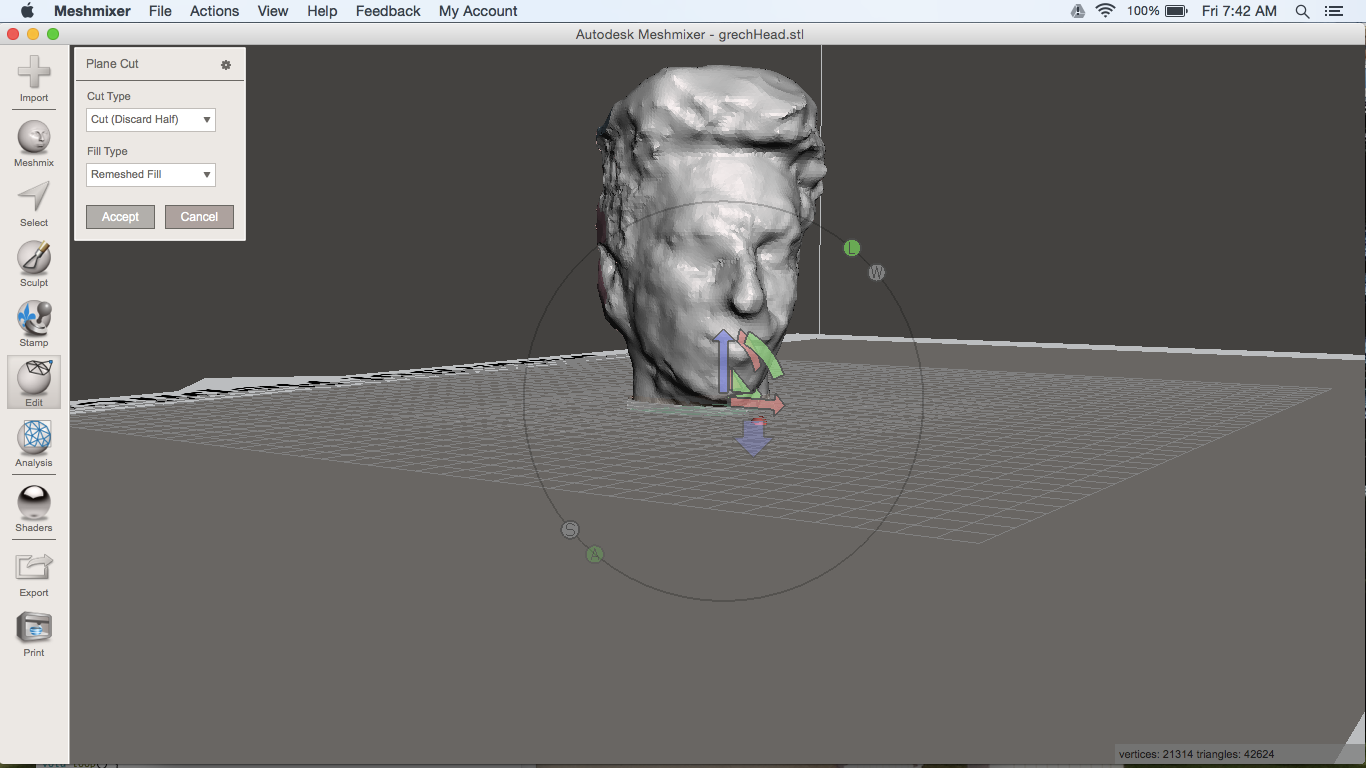Click the green rotation arc of gizmo
The height and width of the screenshot is (768, 1366).
(x=765, y=355)
